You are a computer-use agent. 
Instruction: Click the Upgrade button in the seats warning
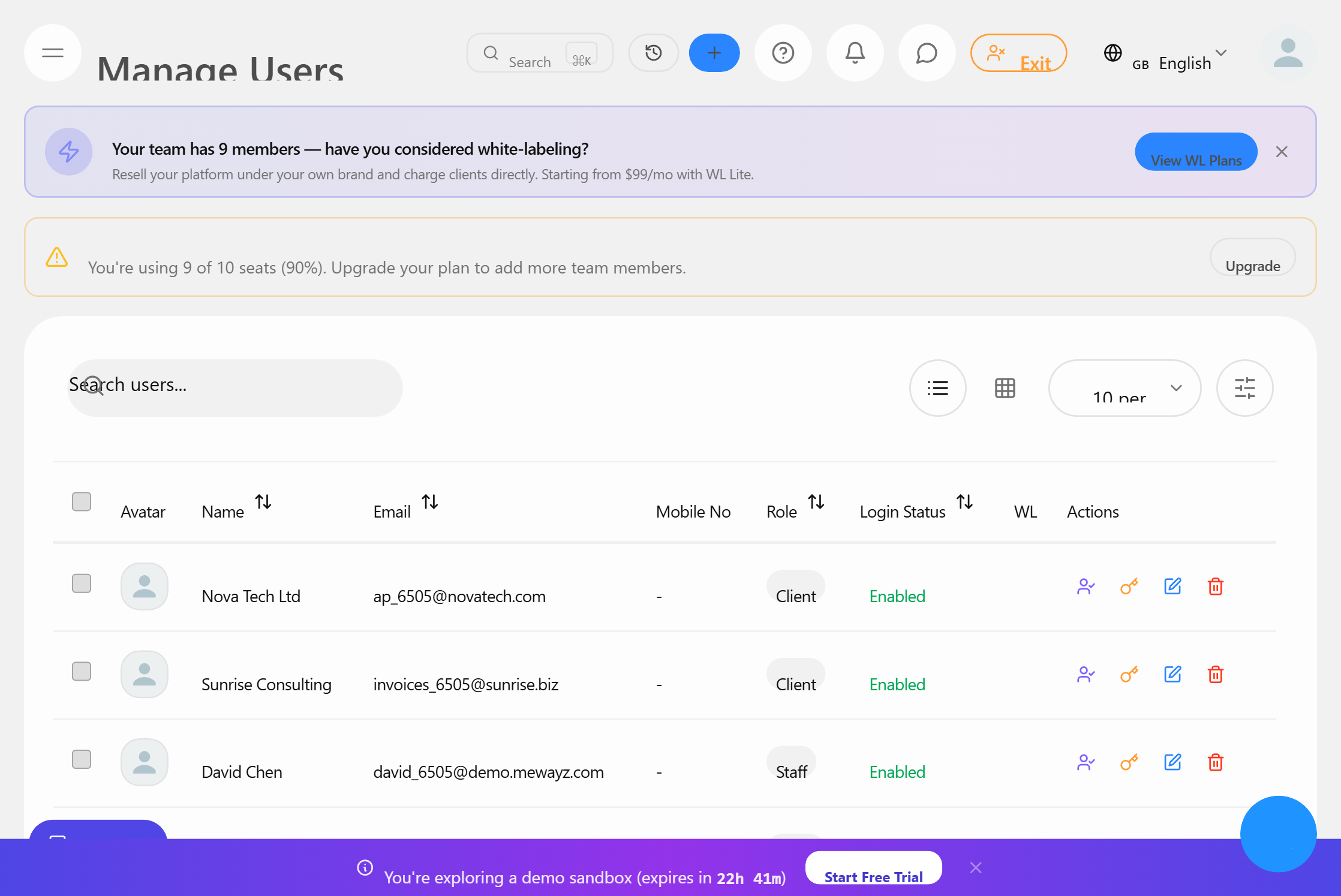1252,266
